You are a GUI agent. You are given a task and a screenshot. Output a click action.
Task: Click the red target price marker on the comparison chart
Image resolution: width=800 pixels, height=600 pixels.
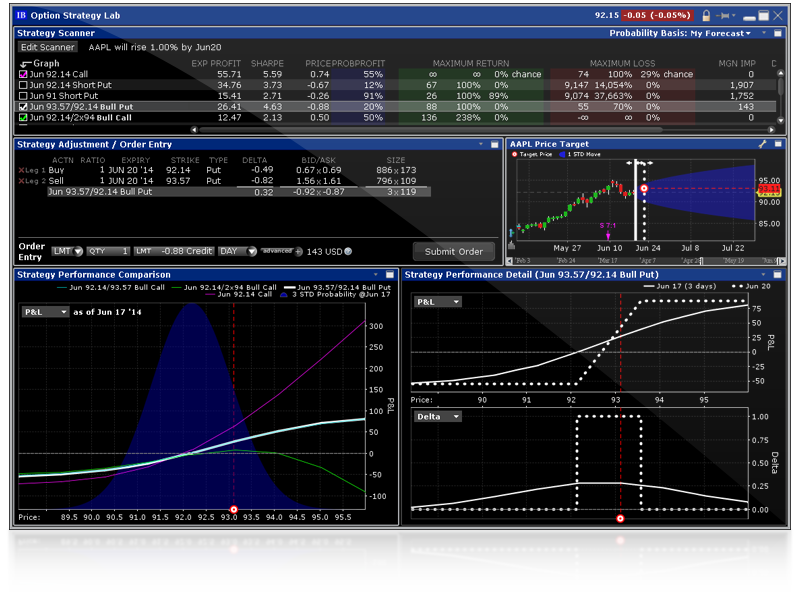[234, 509]
